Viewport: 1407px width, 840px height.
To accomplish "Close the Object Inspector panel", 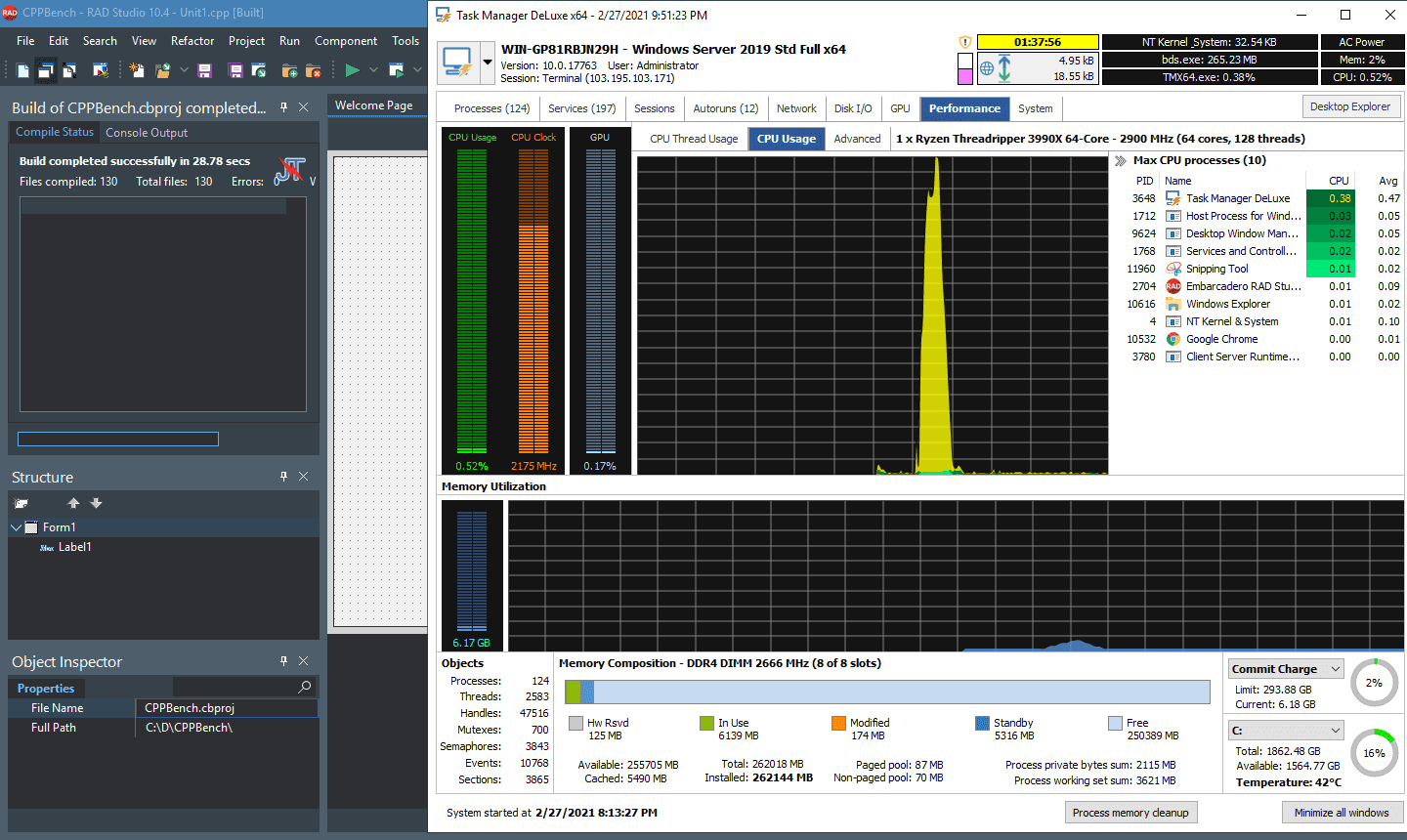I will coord(304,661).
